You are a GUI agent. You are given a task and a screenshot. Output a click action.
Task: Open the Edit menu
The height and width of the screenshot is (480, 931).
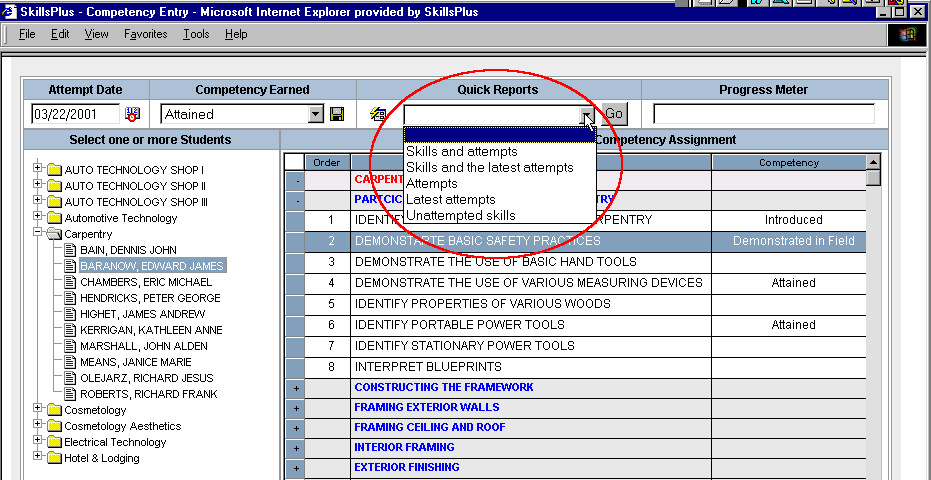pyautogui.click(x=60, y=34)
